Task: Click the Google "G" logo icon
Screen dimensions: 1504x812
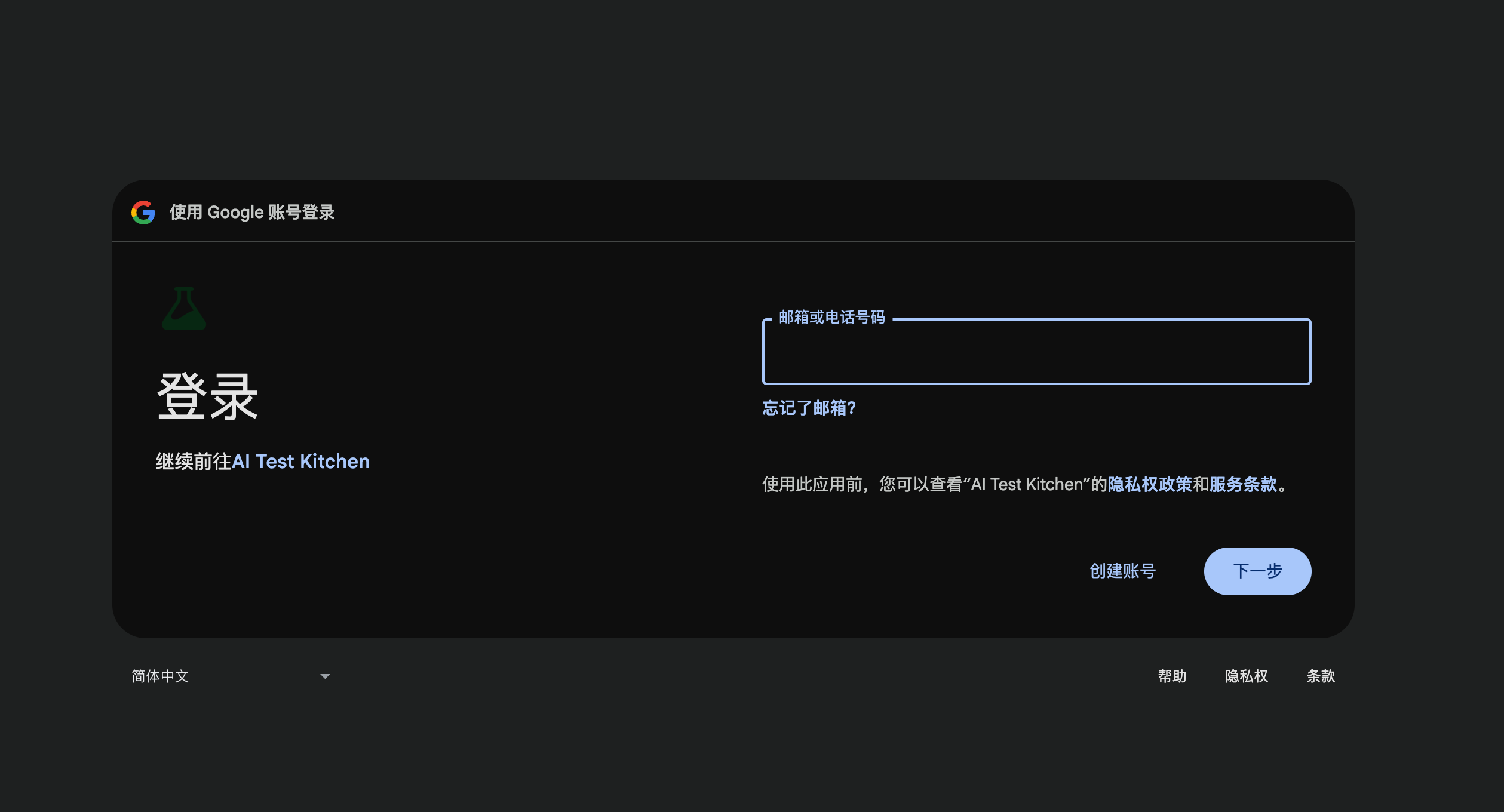Action: [x=143, y=213]
